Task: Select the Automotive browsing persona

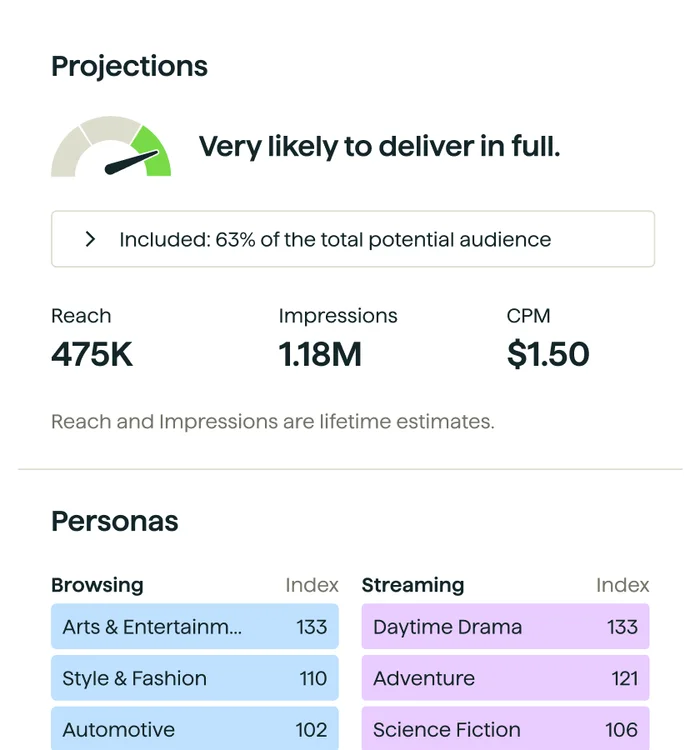Action: click(195, 729)
